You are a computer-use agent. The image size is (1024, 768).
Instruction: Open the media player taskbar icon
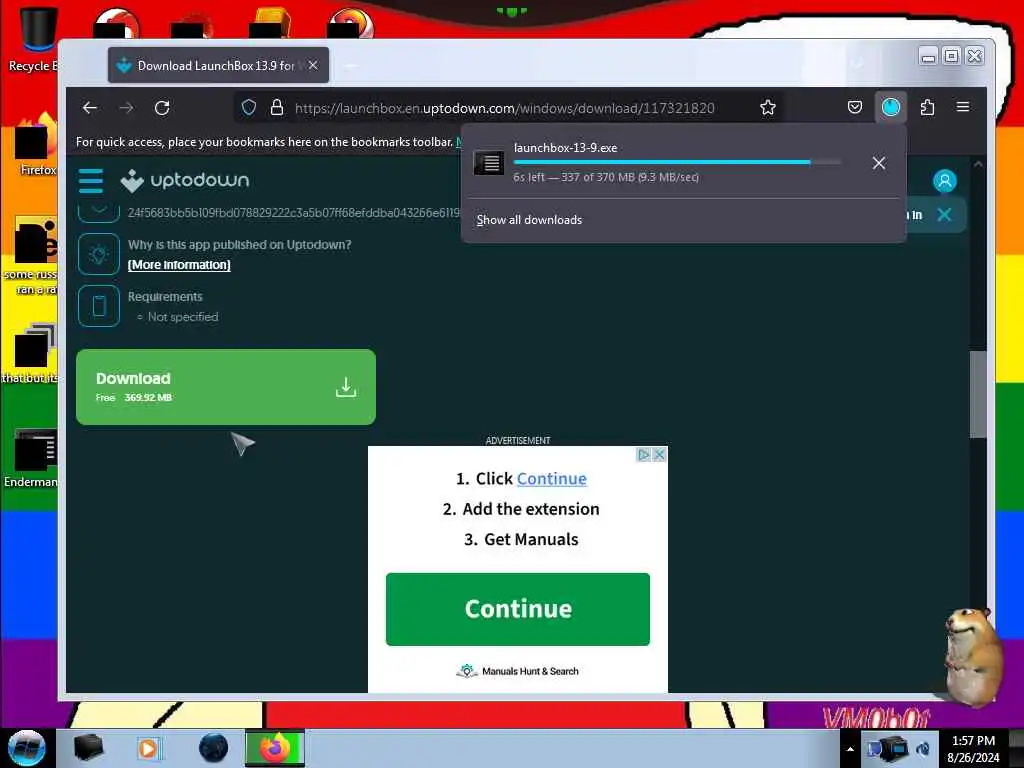pos(149,748)
